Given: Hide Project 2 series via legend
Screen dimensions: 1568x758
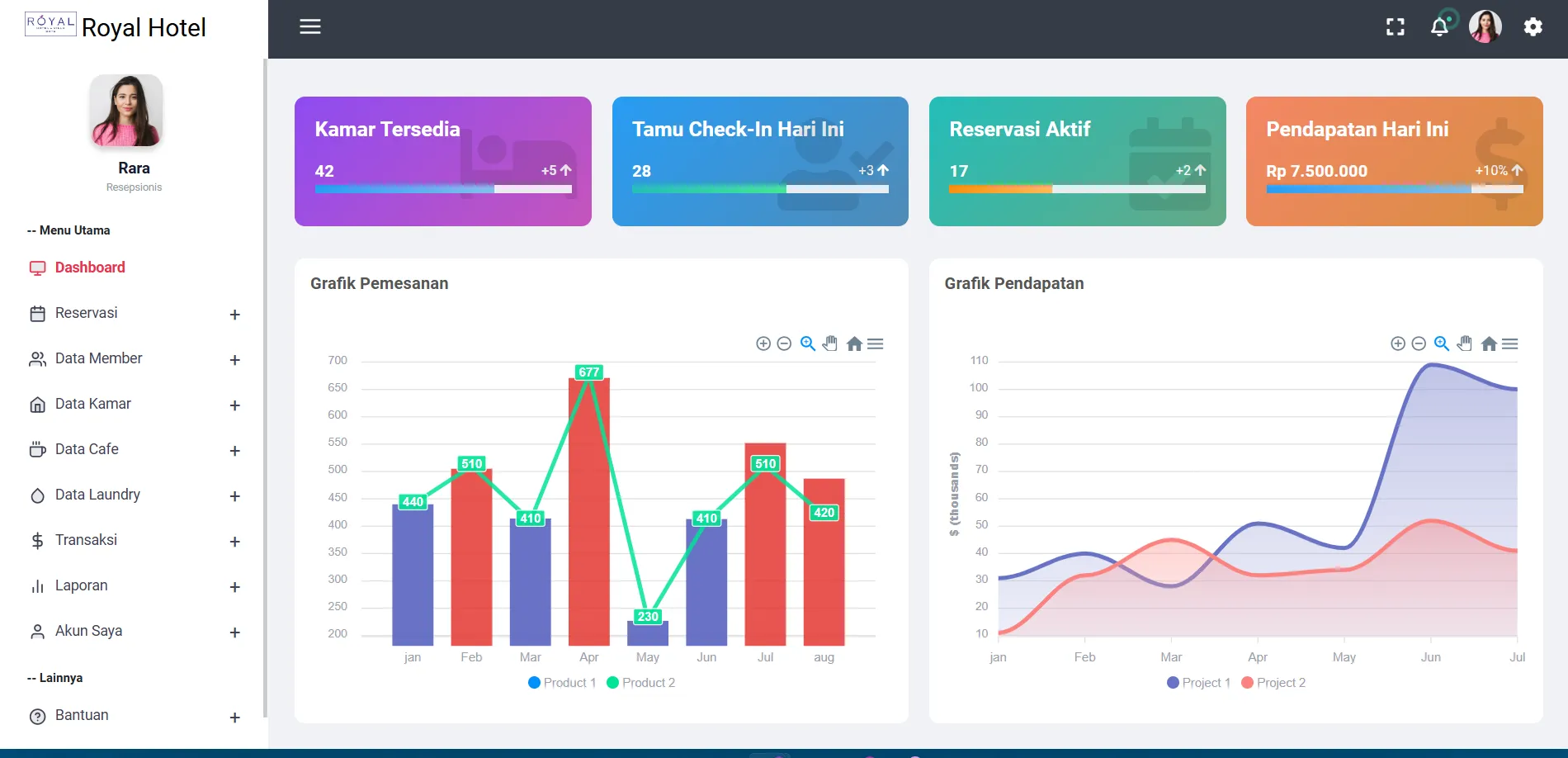Looking at the screenshot, I should coord(1273,683).
